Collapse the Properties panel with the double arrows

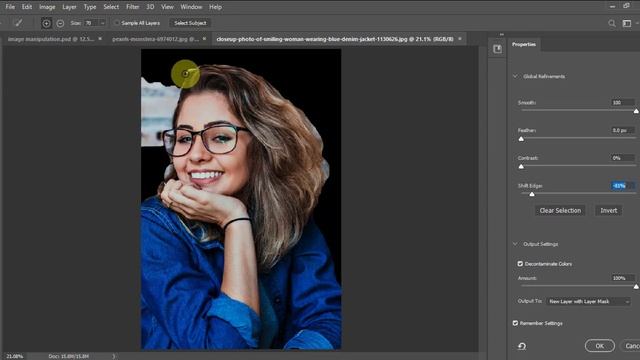coord(502,34)
